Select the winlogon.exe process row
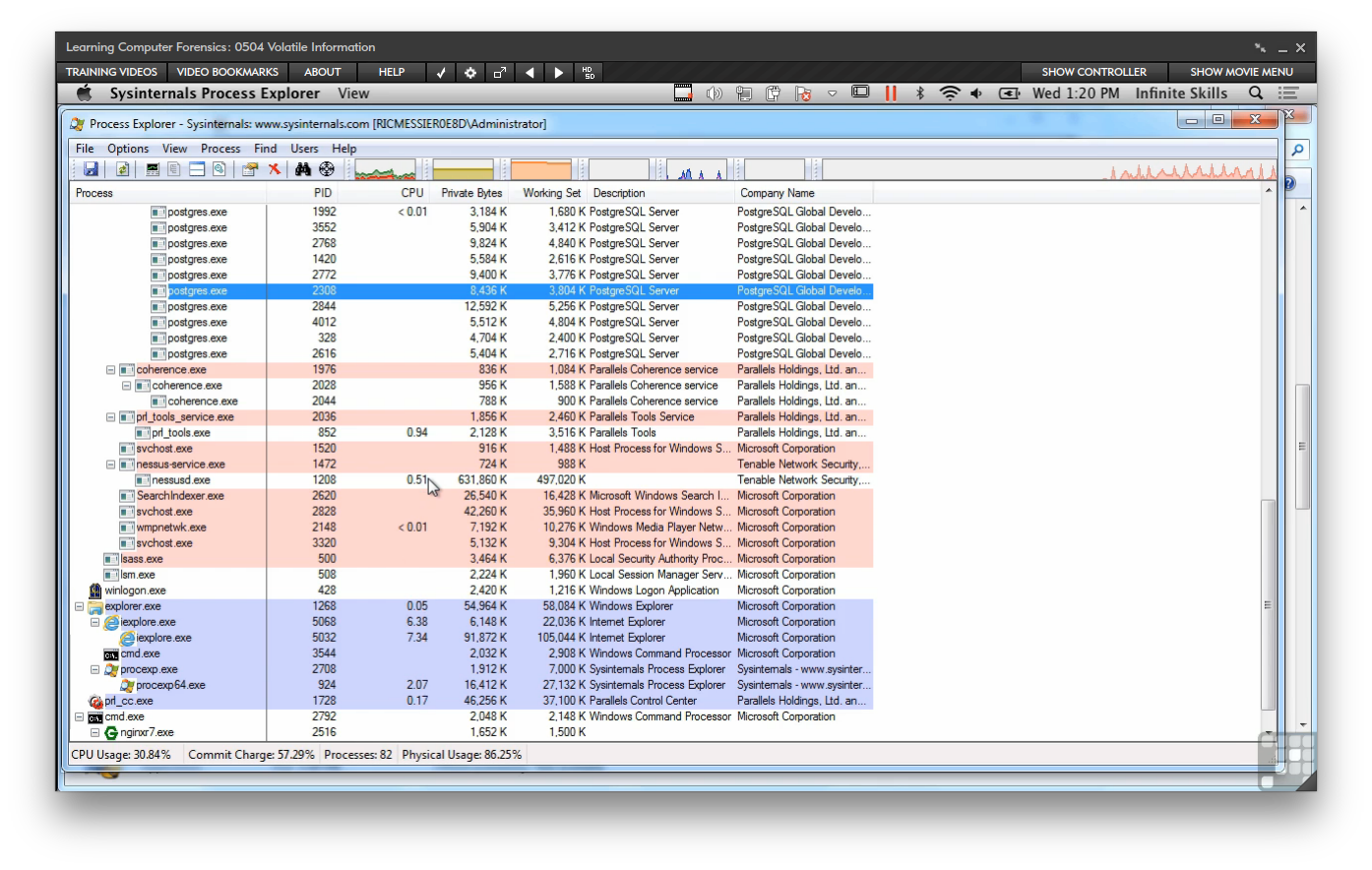Screen dimensions: 1372x870 (x=471, y=590)
